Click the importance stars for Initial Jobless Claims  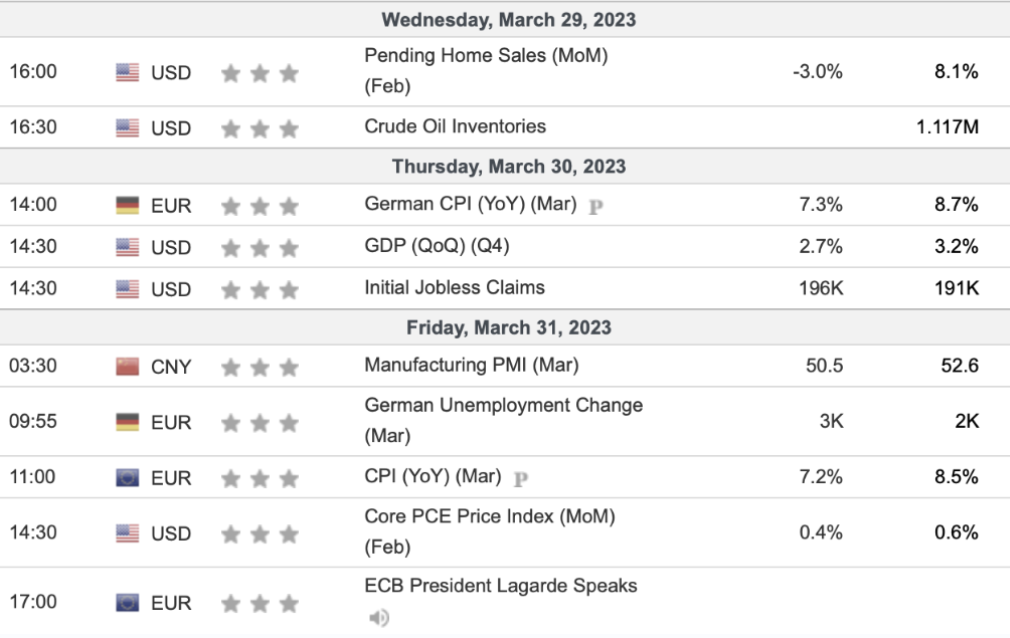click(260, 289)
